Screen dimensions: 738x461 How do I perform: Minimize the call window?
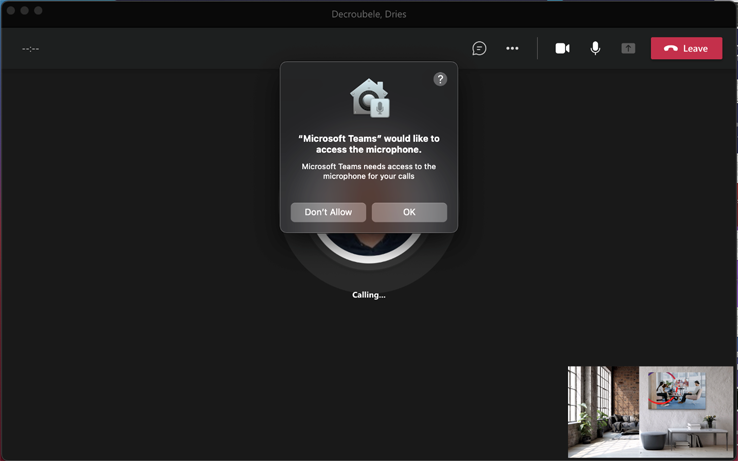[25, 11]
